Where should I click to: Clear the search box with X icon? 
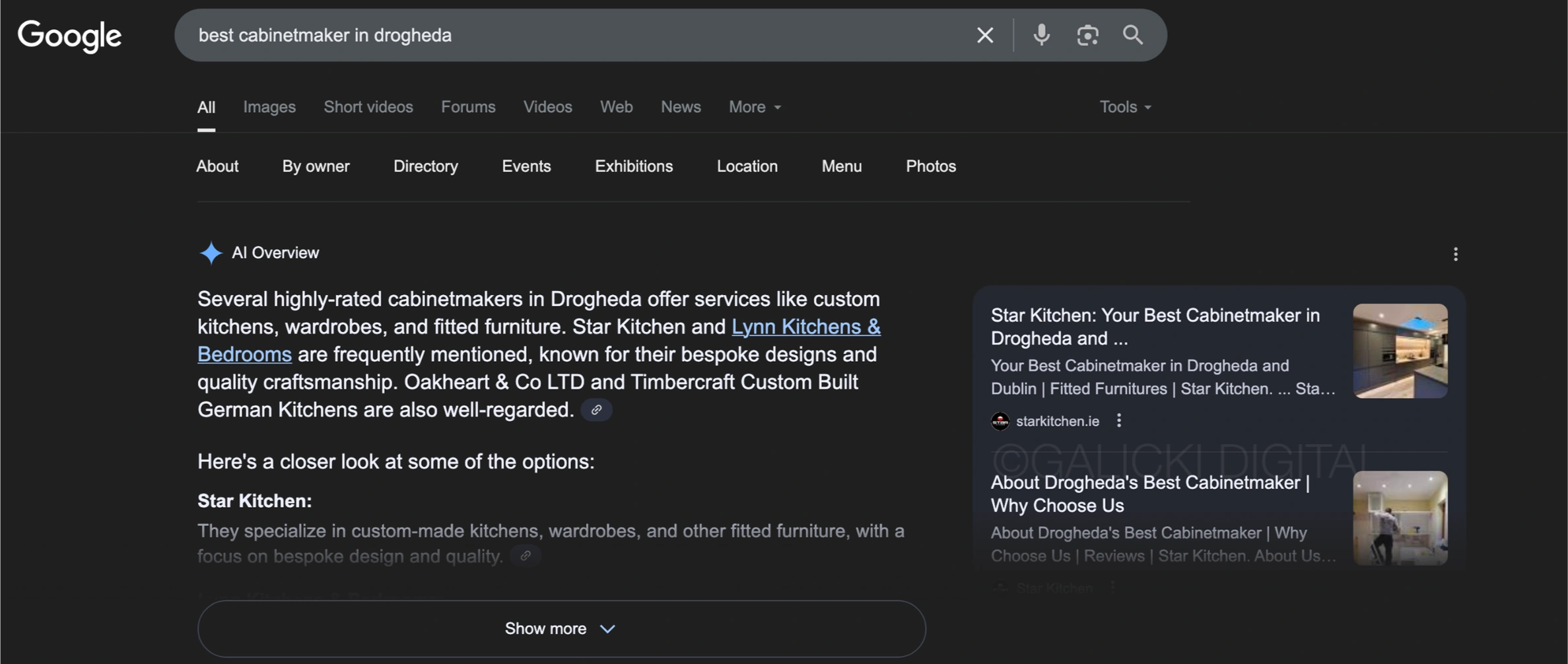(x=984, y=35)
